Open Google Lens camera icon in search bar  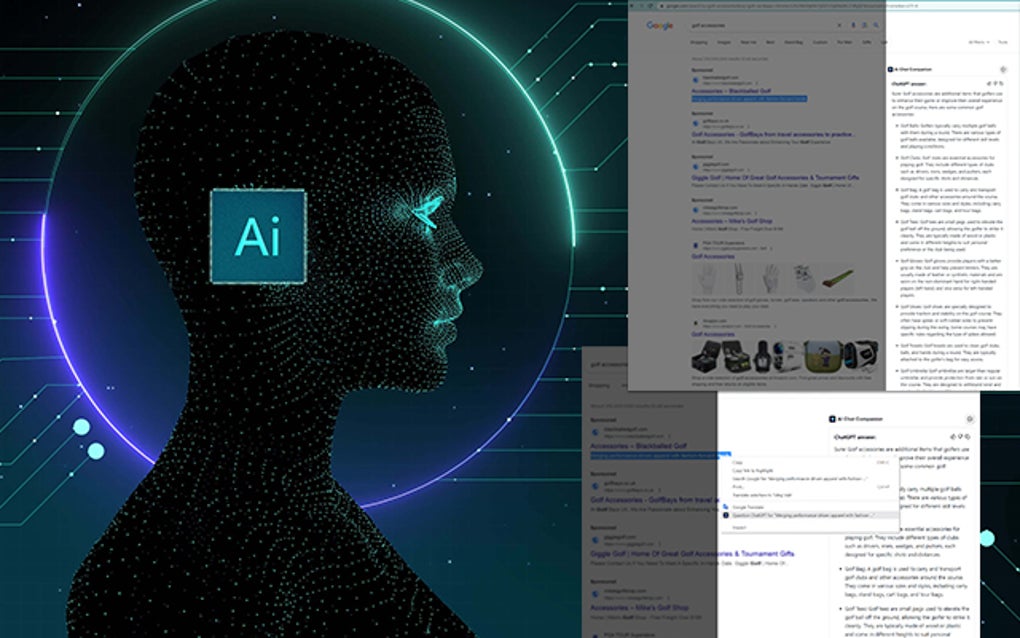click(x=863, y=25)
